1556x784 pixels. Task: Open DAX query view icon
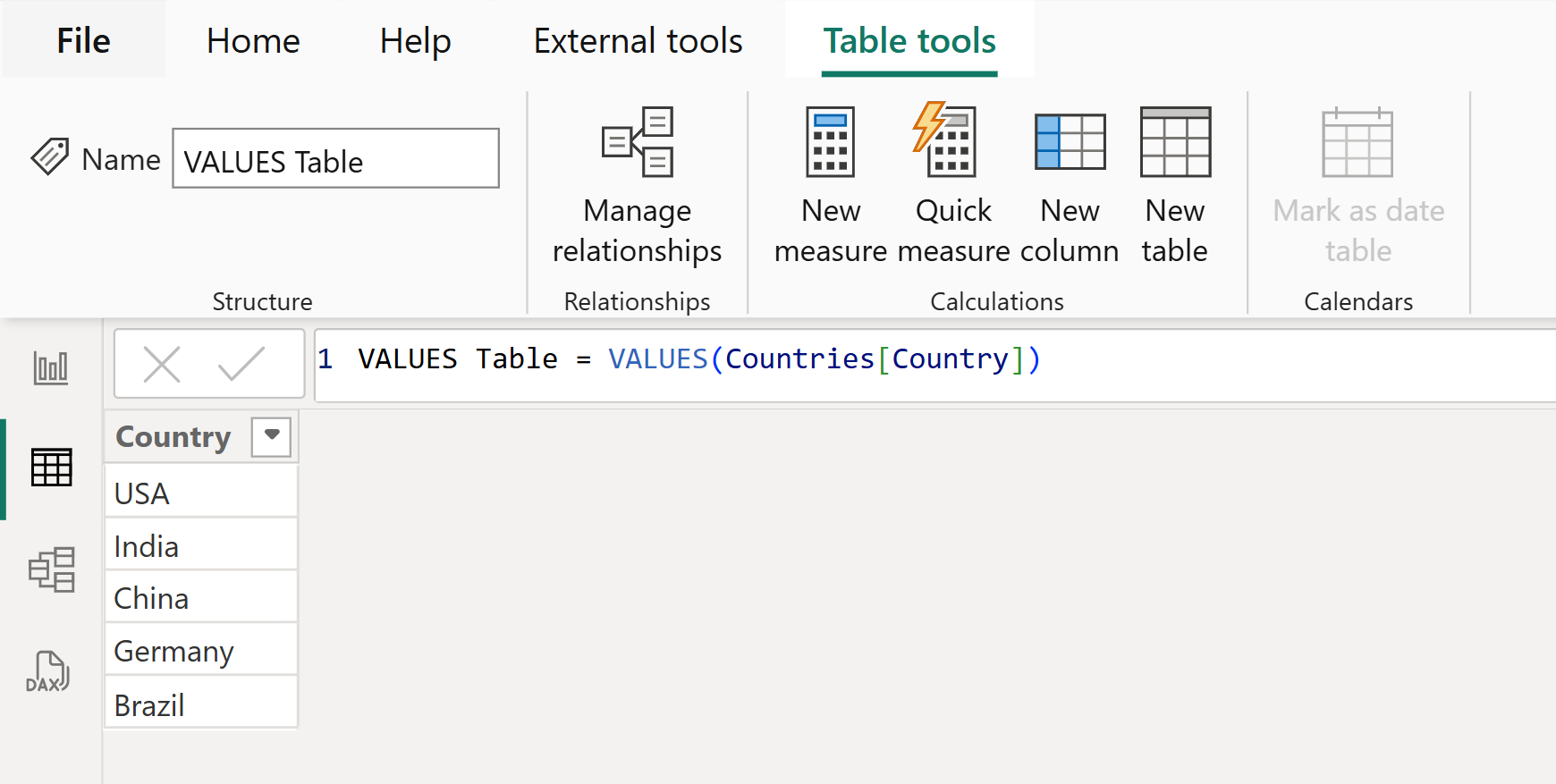coord(48,672)
